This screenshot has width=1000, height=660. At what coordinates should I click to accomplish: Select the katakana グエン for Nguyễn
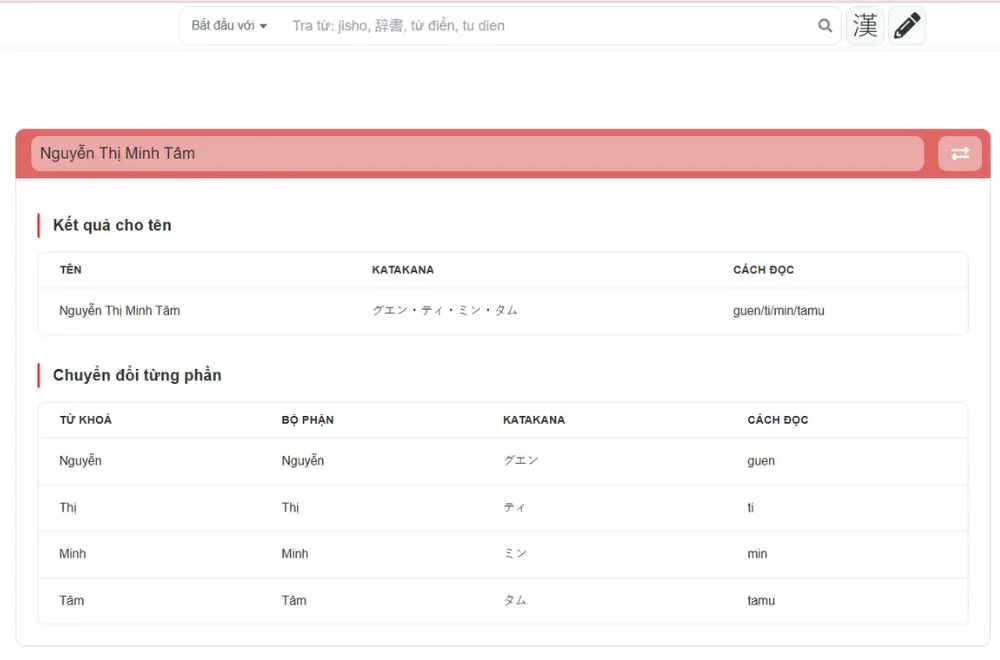pyautogui.click(x=516, y=461)
